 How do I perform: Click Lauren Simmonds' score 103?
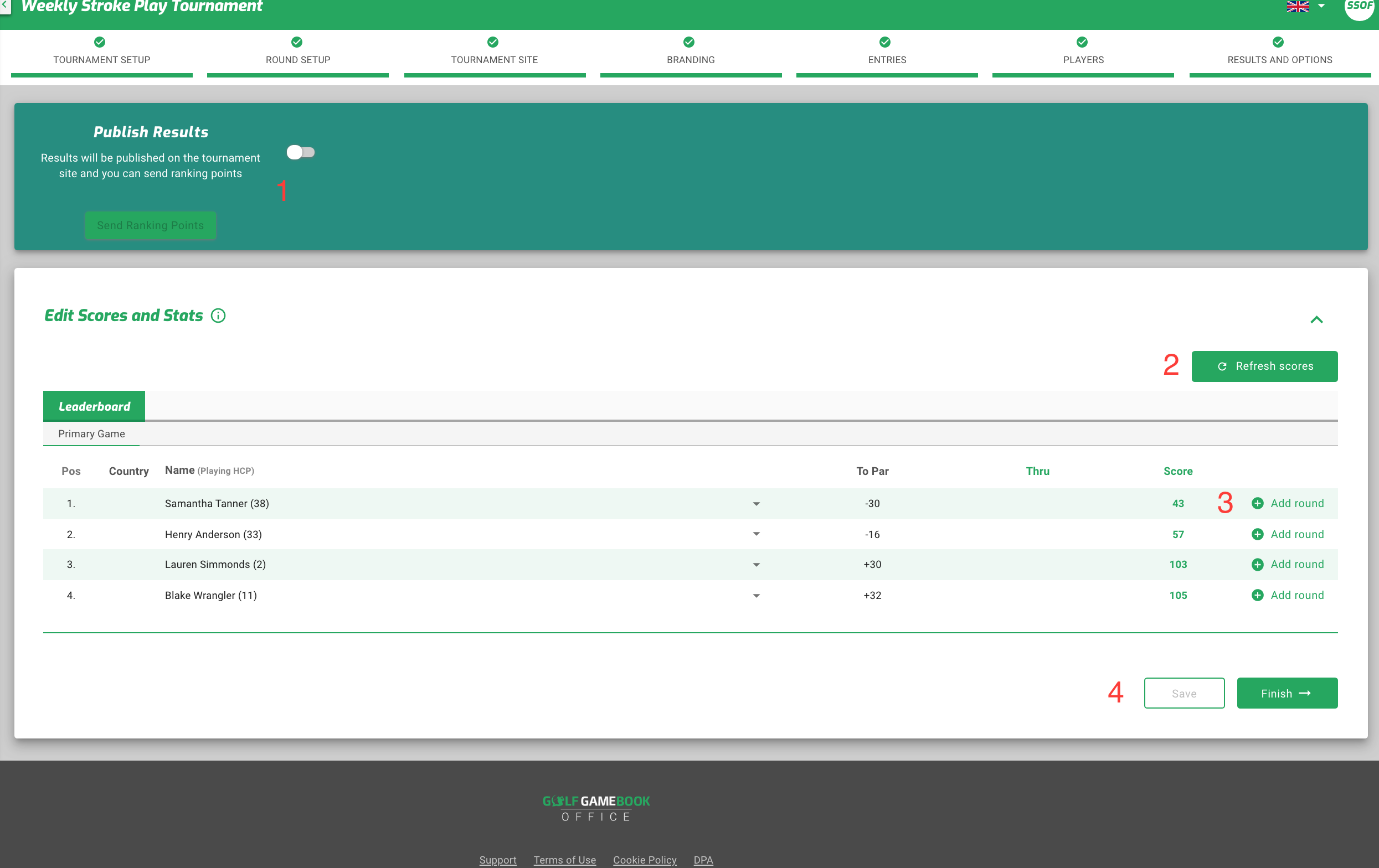click(x=1178, y=565)
